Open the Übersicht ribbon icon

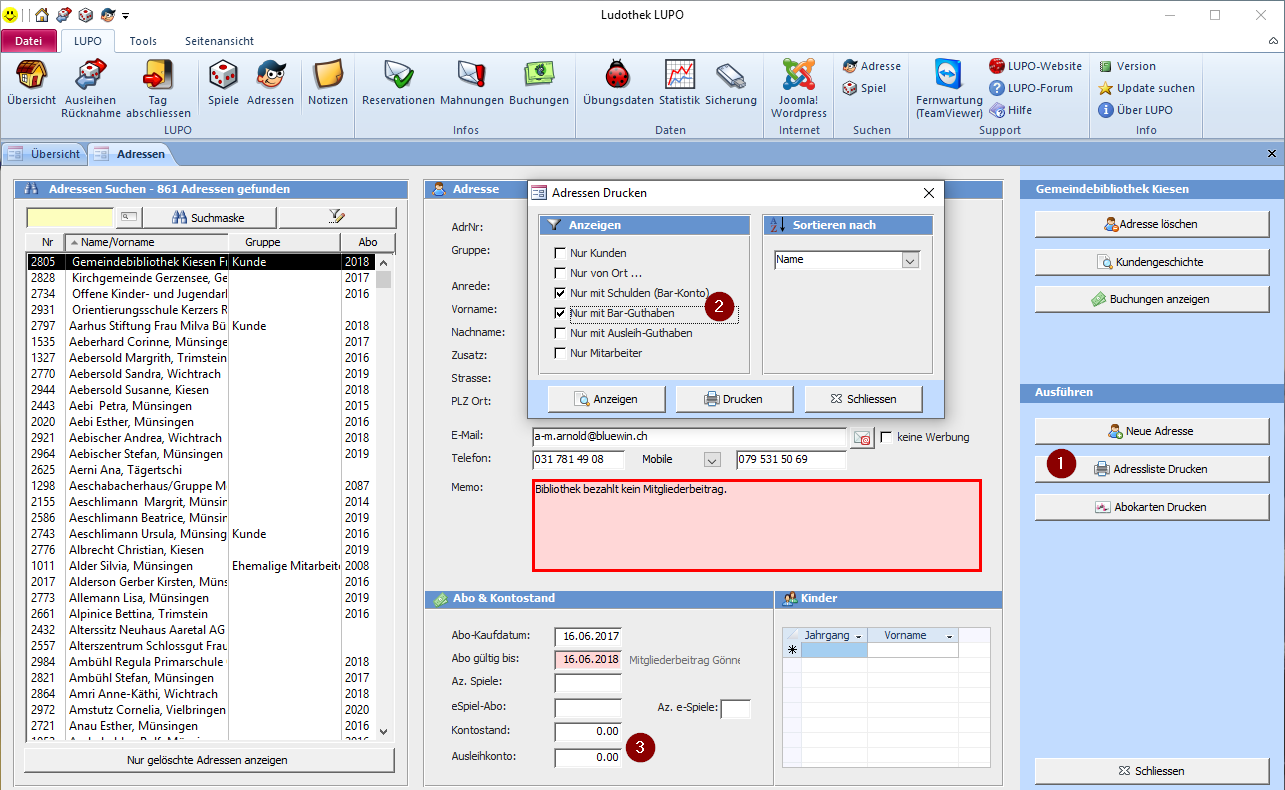point(31,82)
